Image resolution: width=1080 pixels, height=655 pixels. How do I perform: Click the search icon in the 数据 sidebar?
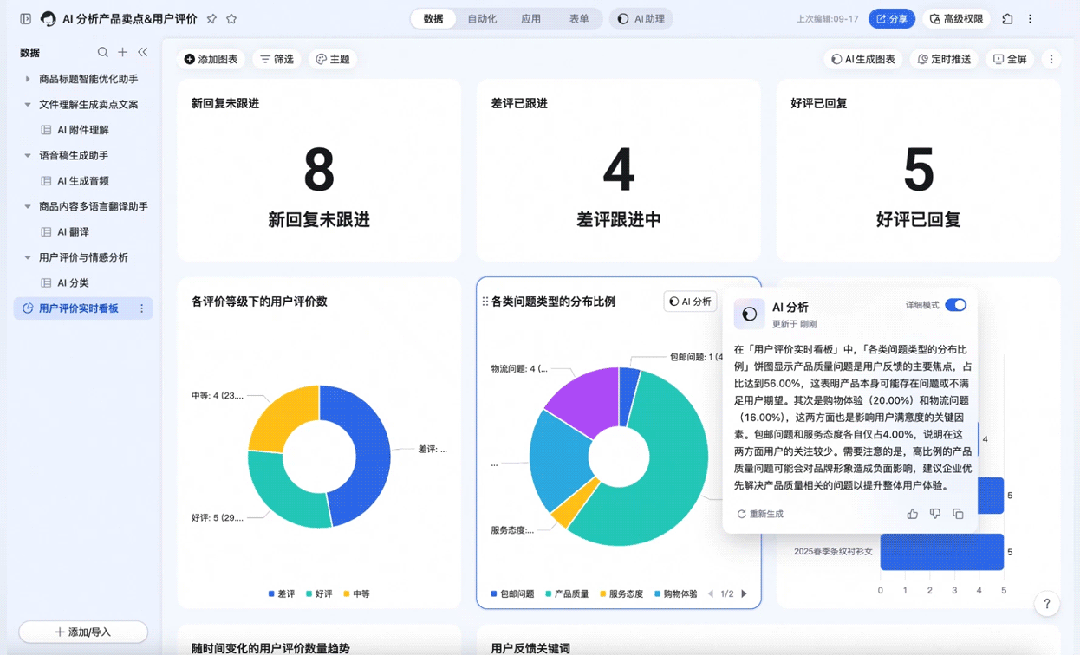pos(103,52)
